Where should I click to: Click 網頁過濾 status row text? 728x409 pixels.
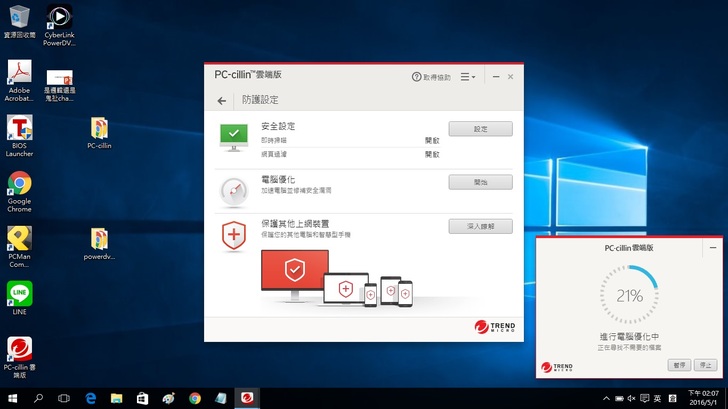(x=274, y=154)
